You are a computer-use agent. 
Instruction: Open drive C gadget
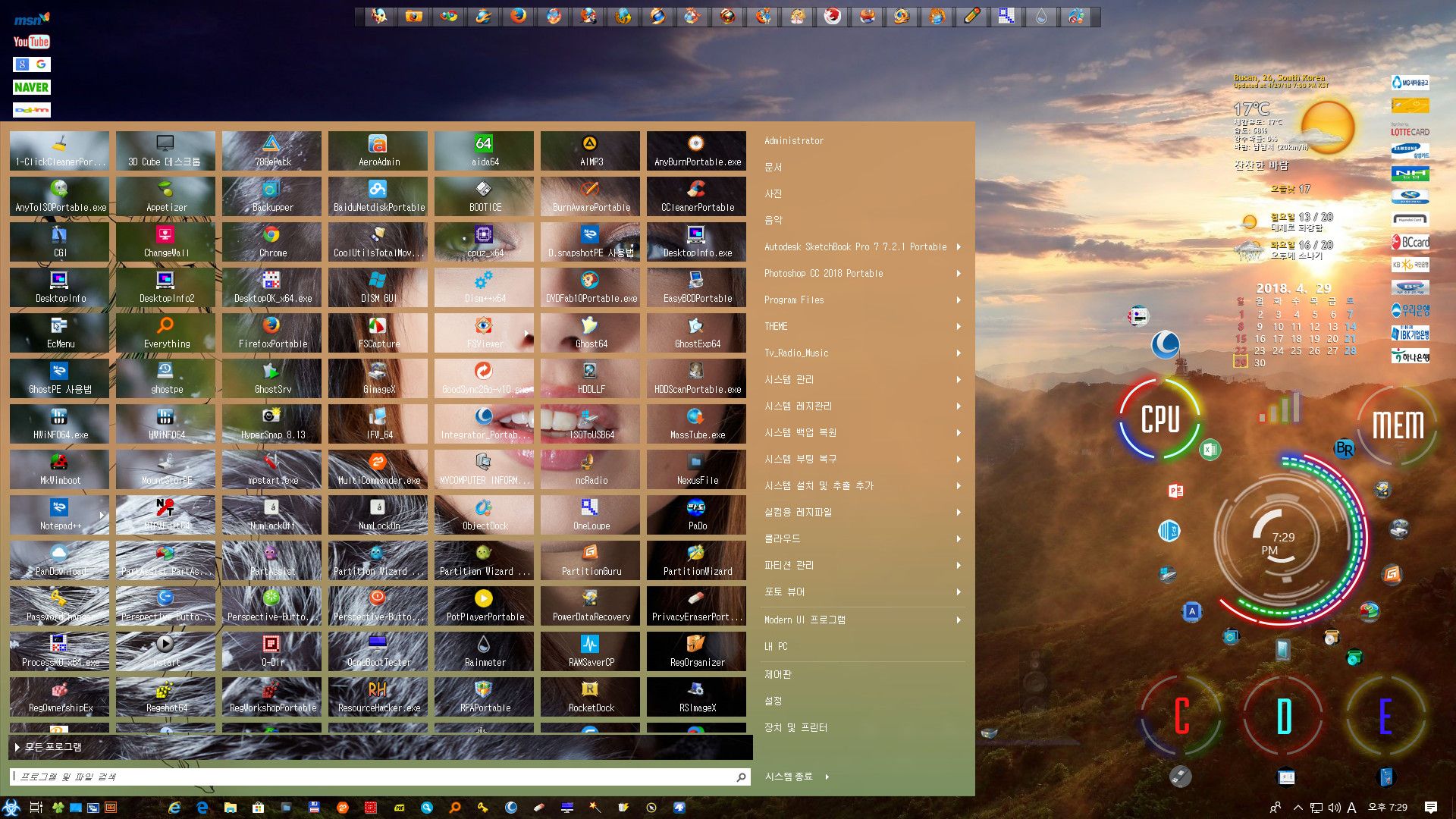pyautogui.click(x=1181, y=716)
